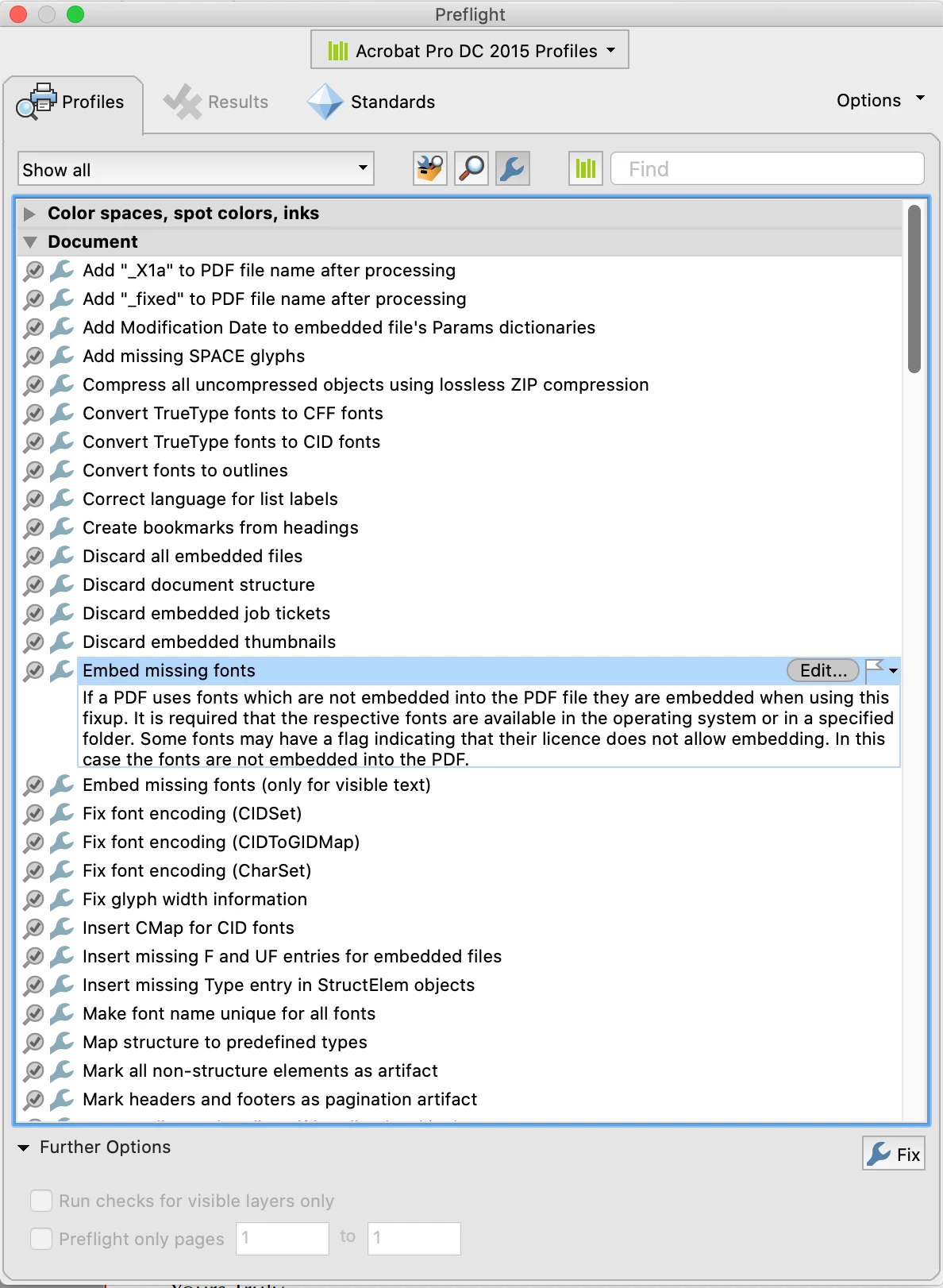
Task: Select Mark all non-structure elements as artifact
Action: point(260,1070)
